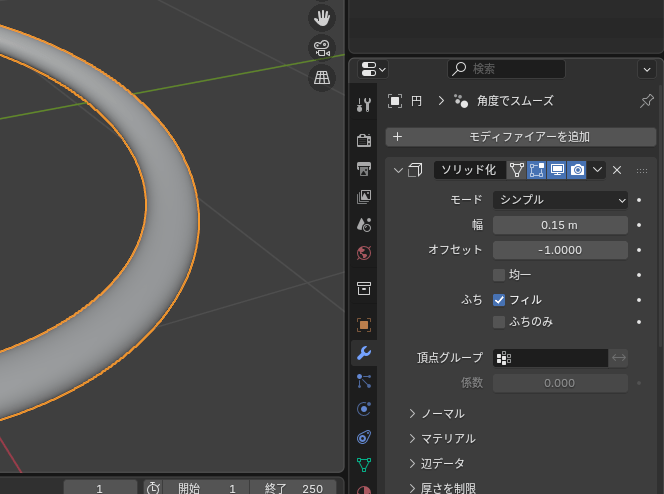Screen dimensions: 664x494
Task: Toggle modifier viewport display
Action: pos(556,170)
